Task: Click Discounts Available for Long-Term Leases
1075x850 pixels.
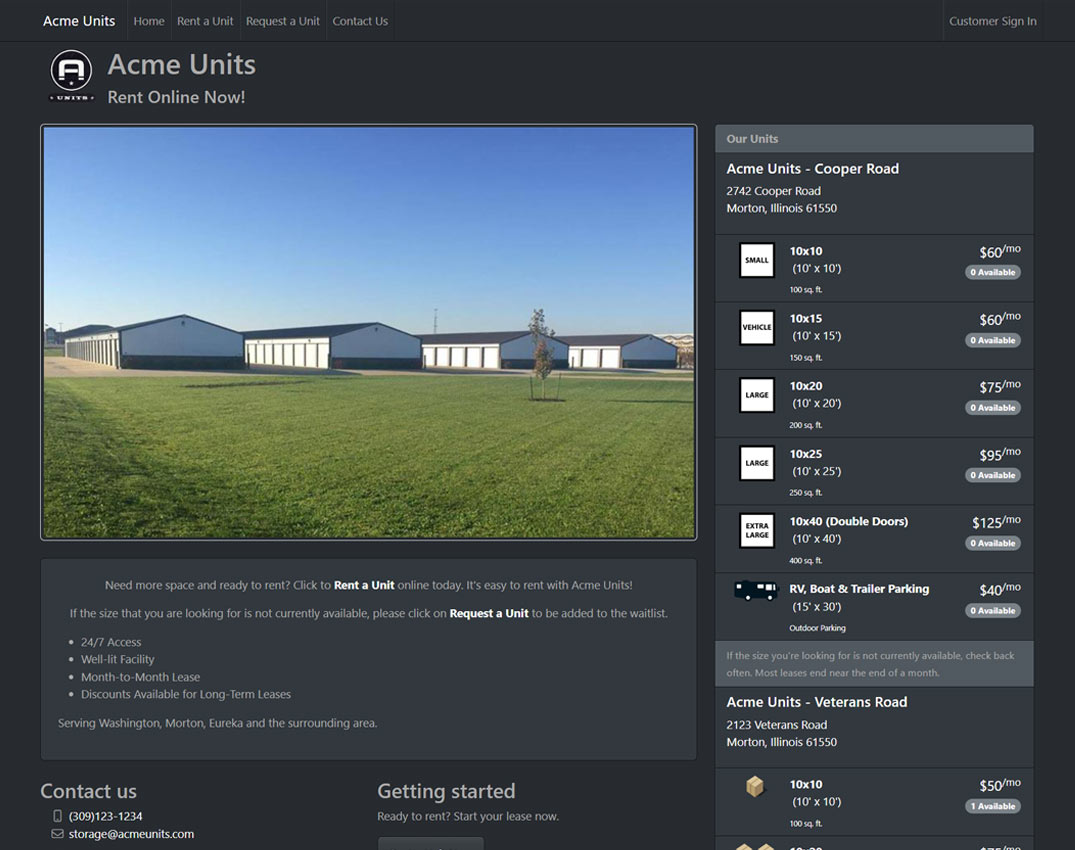Action: 186,694
